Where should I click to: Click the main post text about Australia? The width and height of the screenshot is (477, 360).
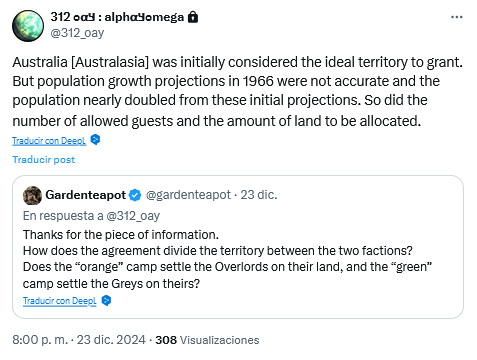pyautogui.click(x=237, y=91)
